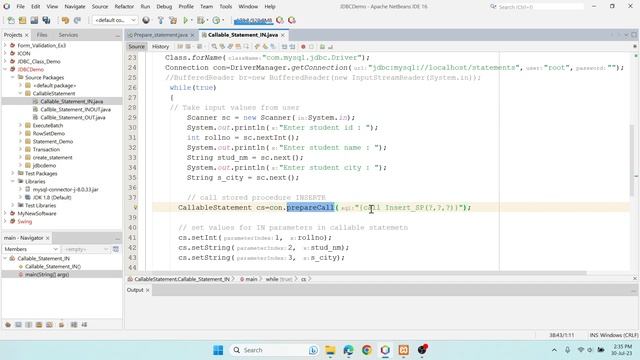This screenshot has width=640, height=360.
Task: Click the Redo toolbar icon
Action: point(77,20)
